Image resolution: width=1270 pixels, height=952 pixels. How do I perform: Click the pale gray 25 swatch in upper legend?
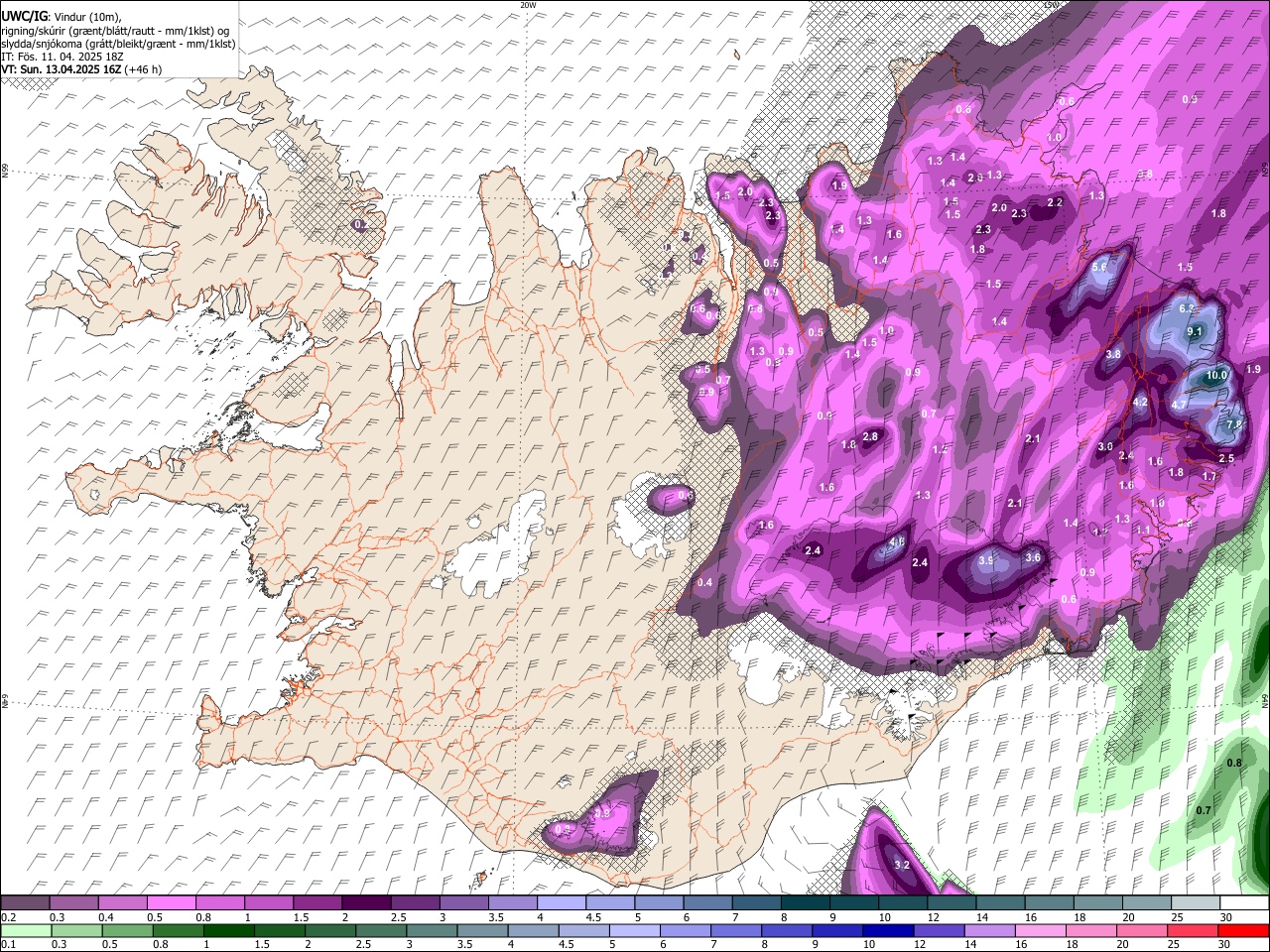click(x=1196, y=903)
